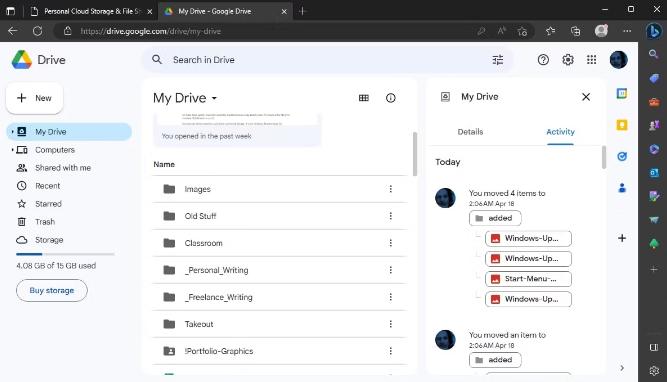Toggle the view details info icon
This screenshot has width=667, height=382.
point(391,98)
